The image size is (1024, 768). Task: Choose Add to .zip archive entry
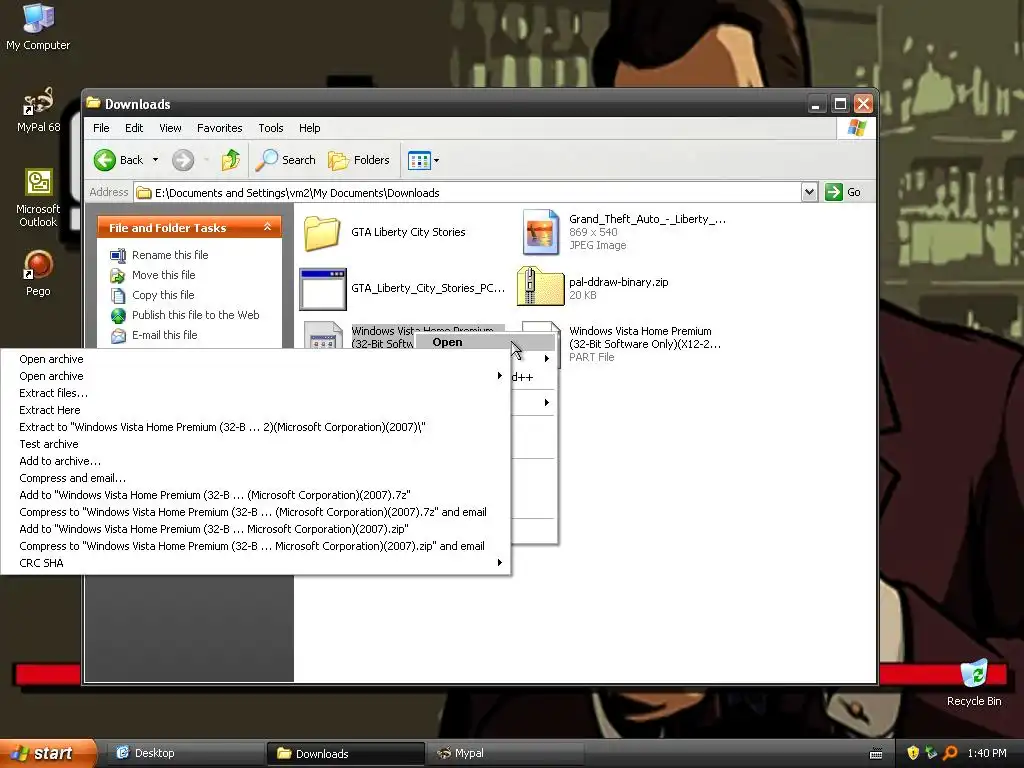pyautogui.click(x=255, y=528)
